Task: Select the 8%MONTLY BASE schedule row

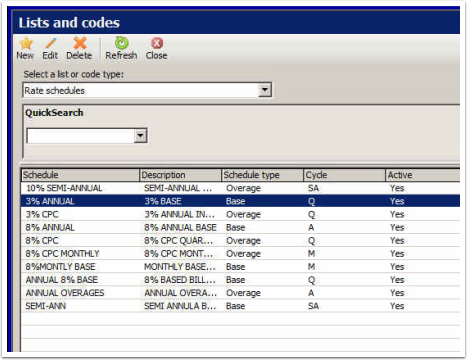Action: pos(241,267)
